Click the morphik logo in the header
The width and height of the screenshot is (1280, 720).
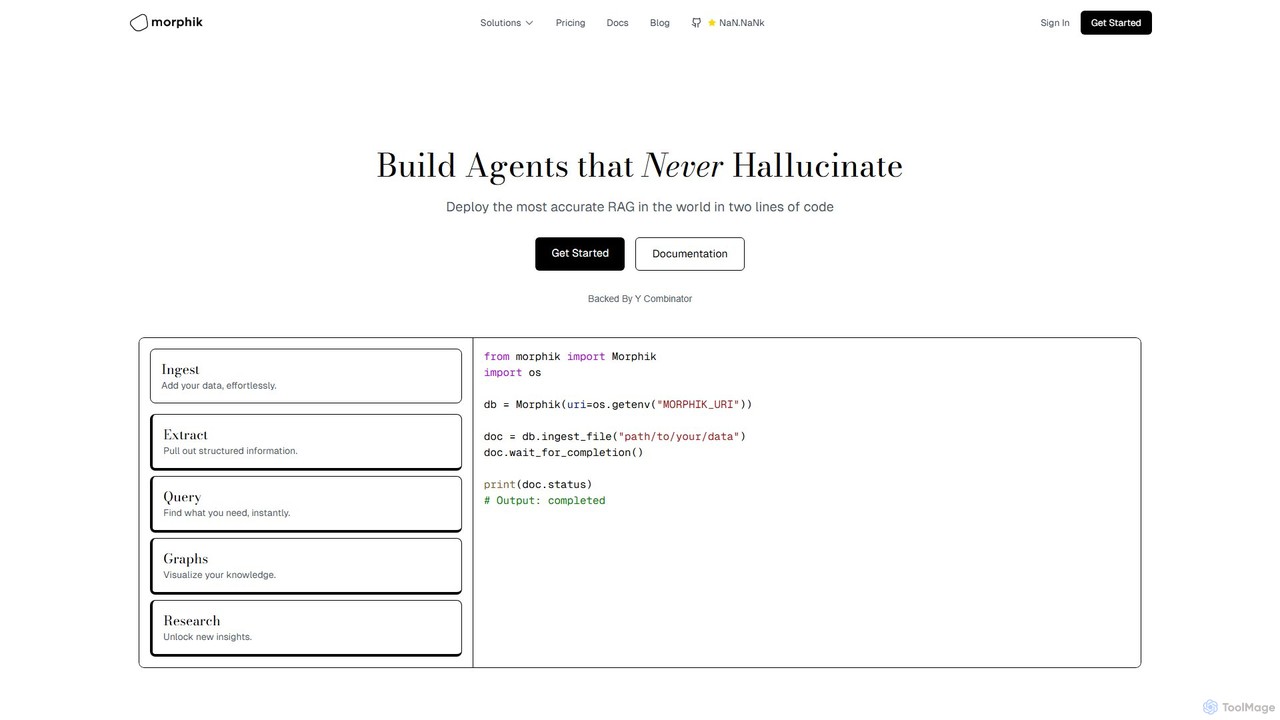(x=166, y=22)
